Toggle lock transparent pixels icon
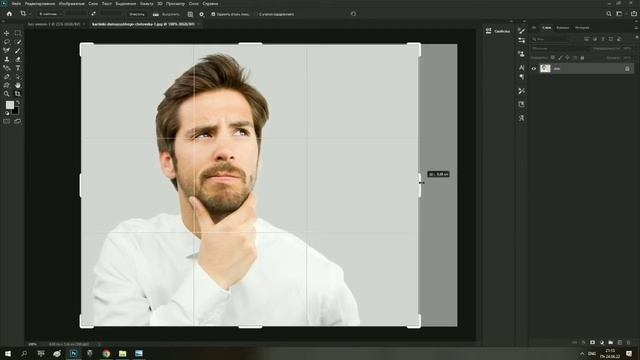This screenshot has height=360, width=640. 553,58
